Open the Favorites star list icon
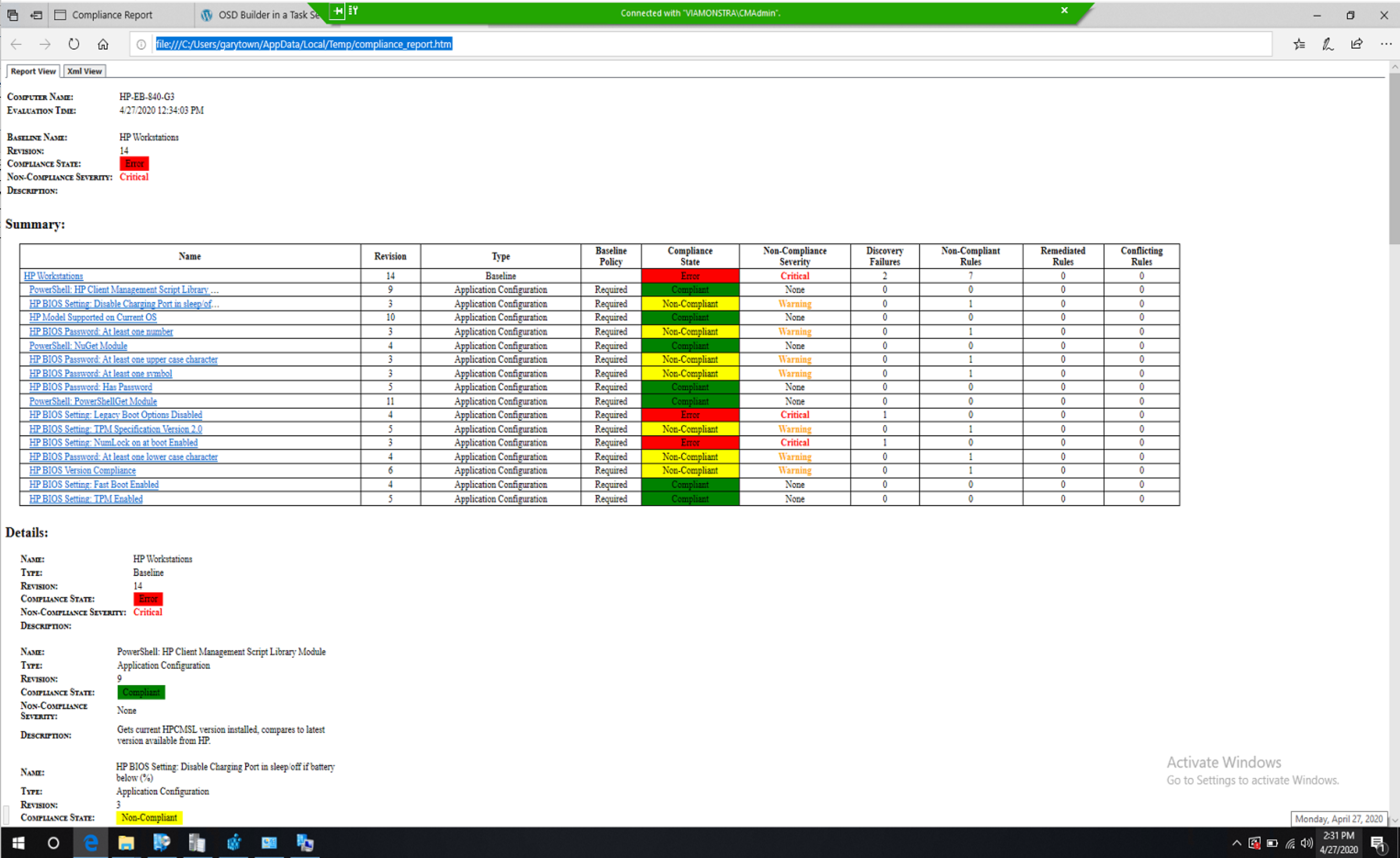The image size is (1400, 858). [1299, 45]
